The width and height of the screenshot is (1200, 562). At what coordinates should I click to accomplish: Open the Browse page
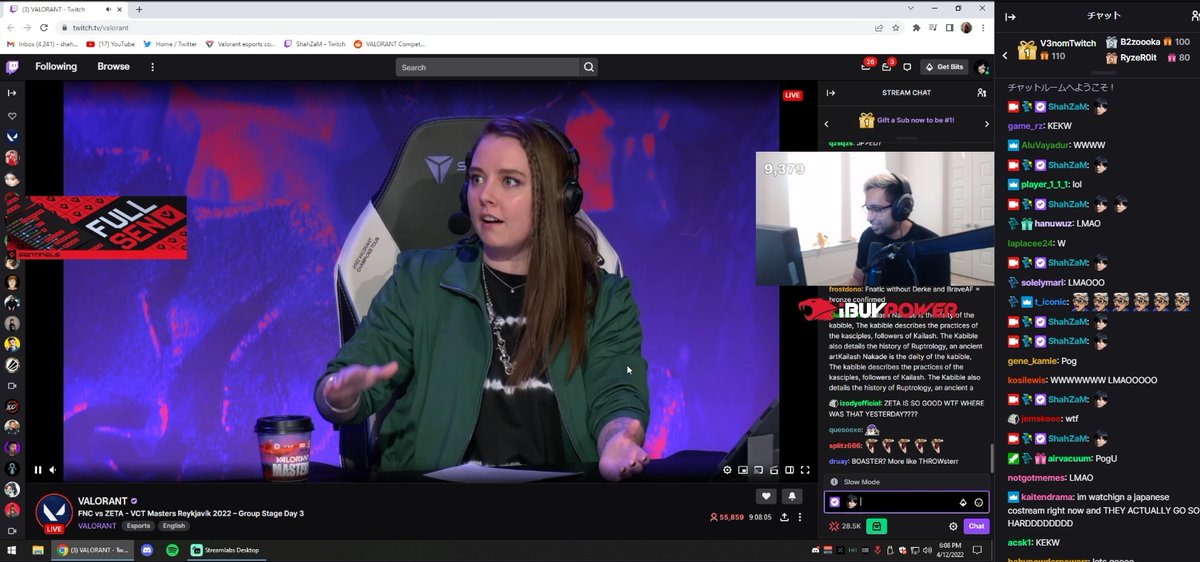[x=113, y=67]
